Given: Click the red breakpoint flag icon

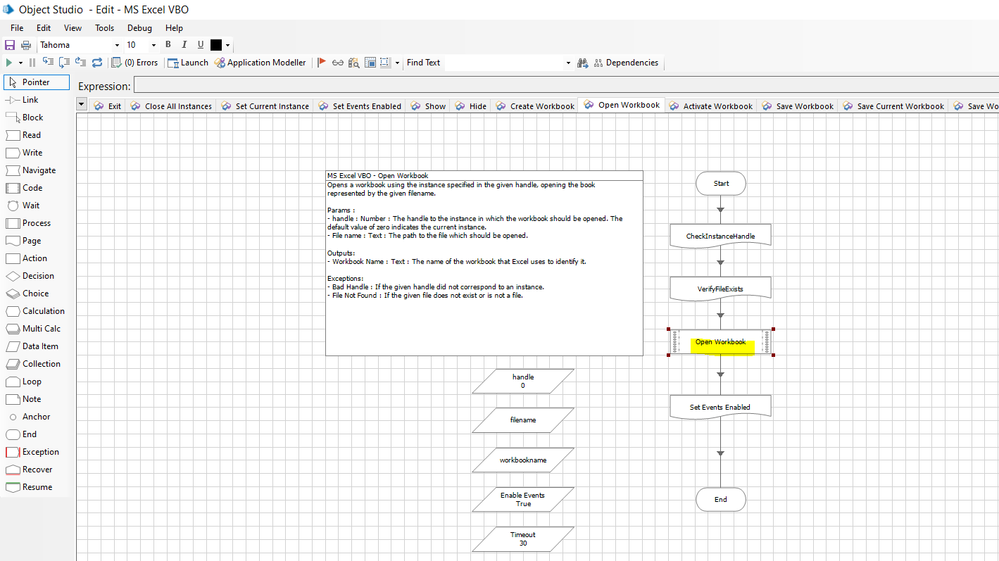Looking at the screenshot, I should pyautogui.click(x=322, y=62).
